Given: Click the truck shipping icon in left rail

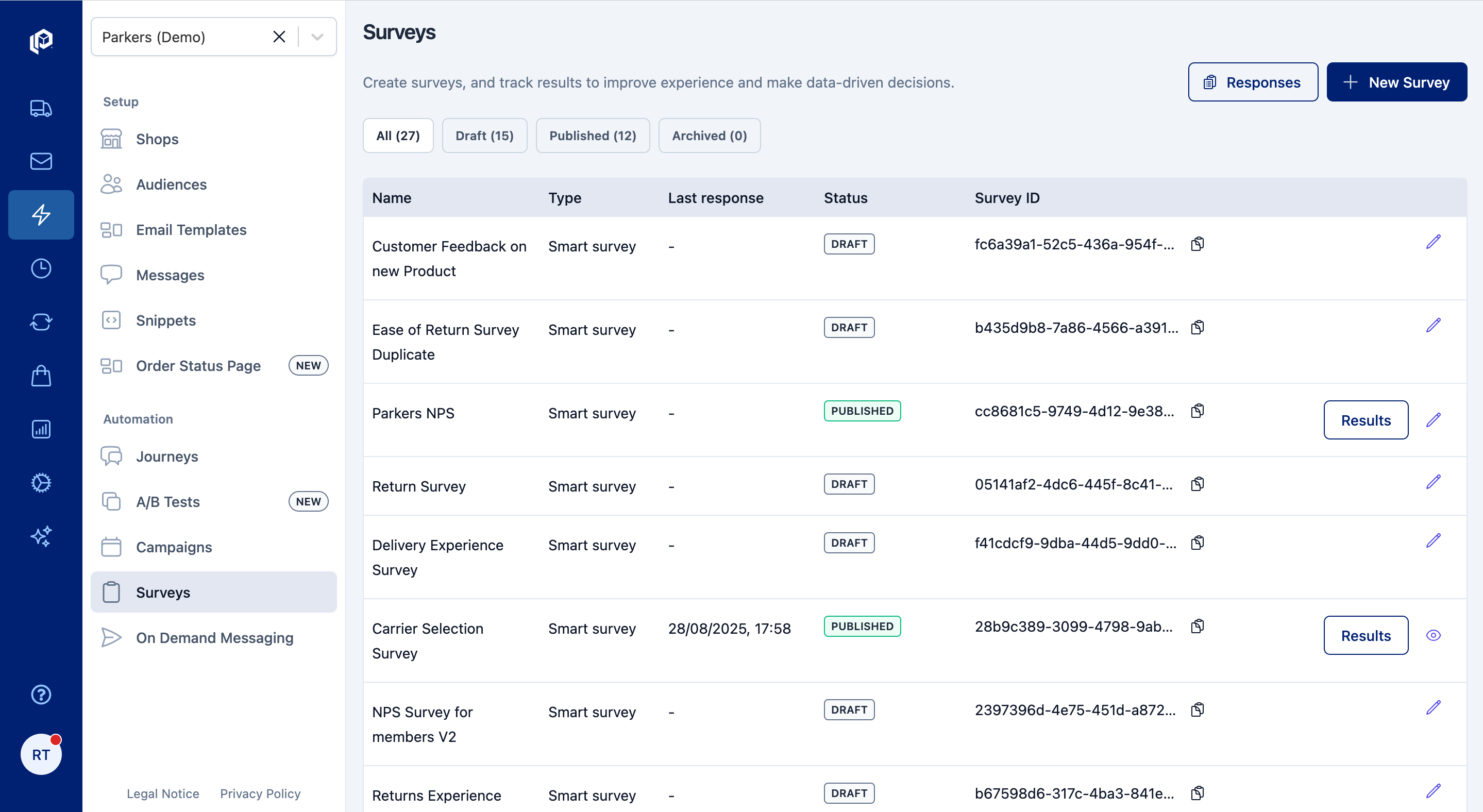Looking at the screenshot, I should [x=41, y=108].
